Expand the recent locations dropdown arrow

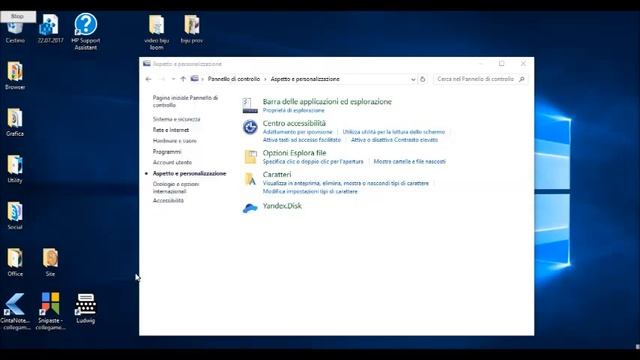[173, 79]
